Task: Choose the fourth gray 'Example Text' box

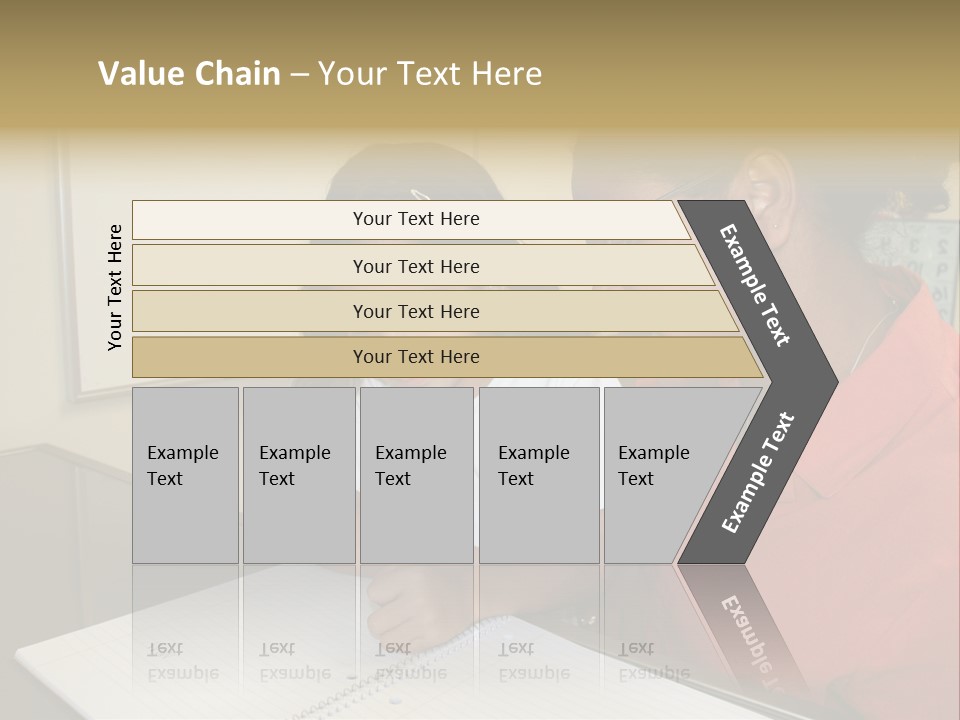Action: [x=538, y=475]
